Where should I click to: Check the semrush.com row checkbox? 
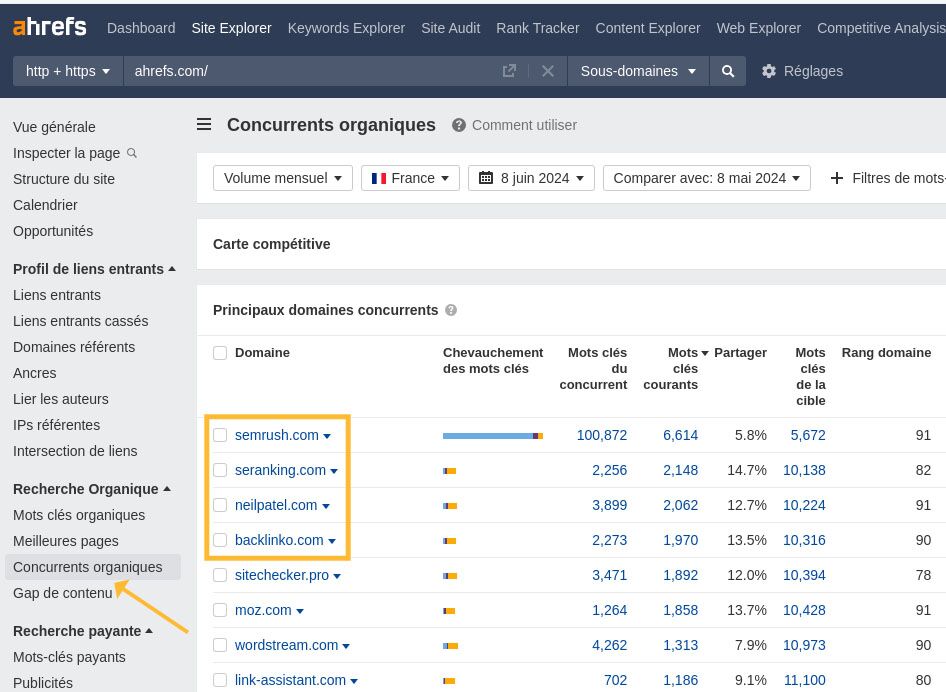(x=220, y=435)
